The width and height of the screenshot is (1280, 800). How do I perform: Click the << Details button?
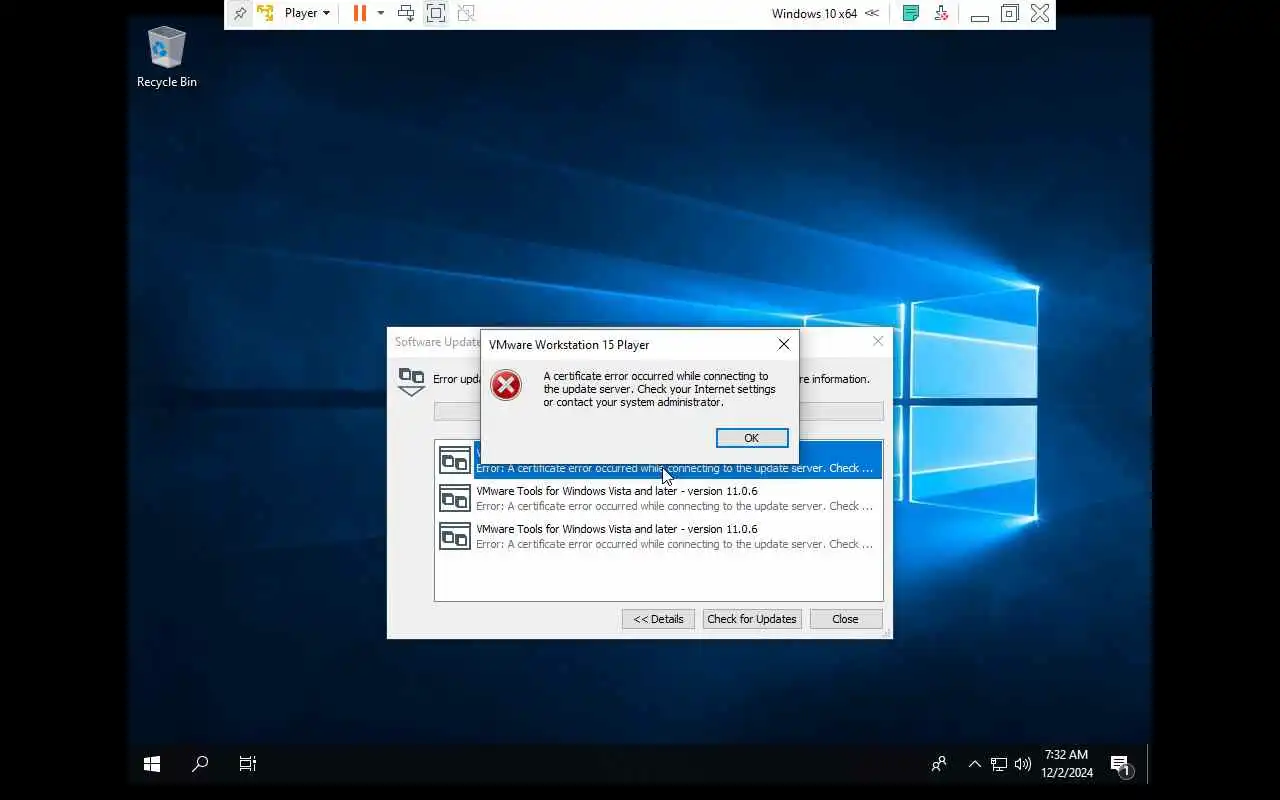coord(659,619)
